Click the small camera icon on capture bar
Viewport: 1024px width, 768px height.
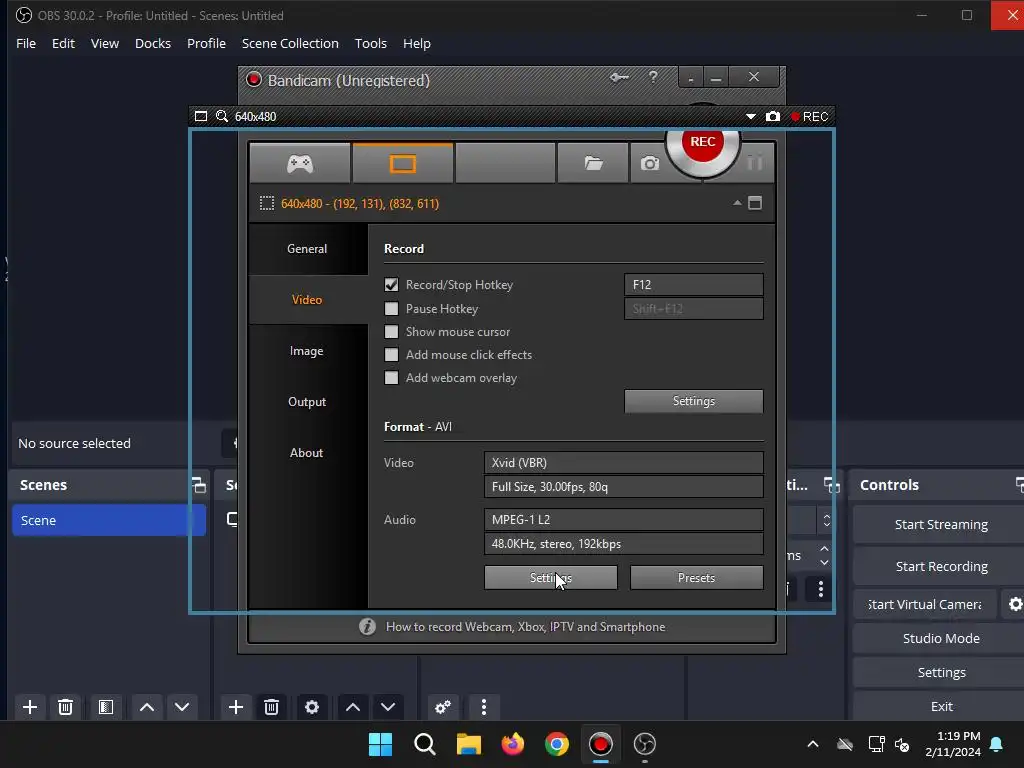click(x=773, y=116)
